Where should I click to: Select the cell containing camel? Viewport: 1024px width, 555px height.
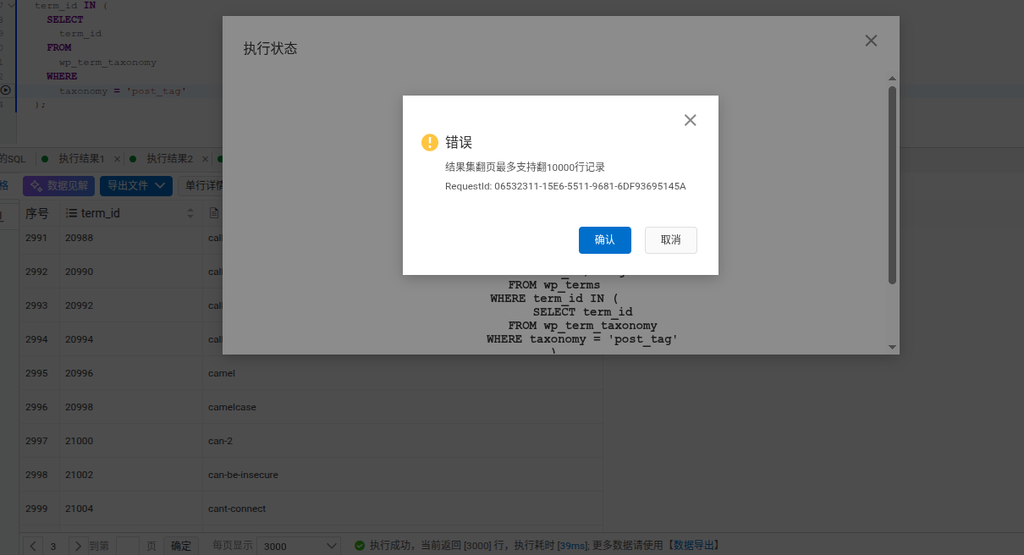402,373
